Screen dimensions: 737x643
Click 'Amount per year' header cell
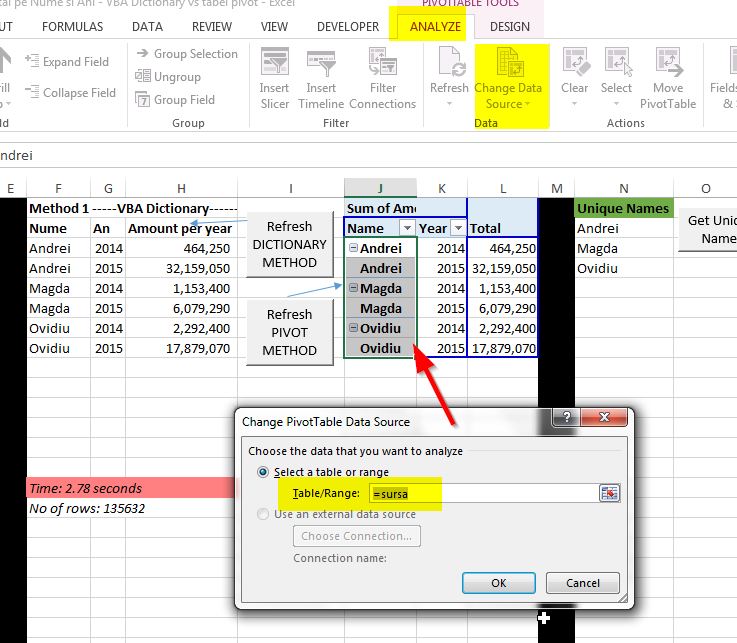181,228
